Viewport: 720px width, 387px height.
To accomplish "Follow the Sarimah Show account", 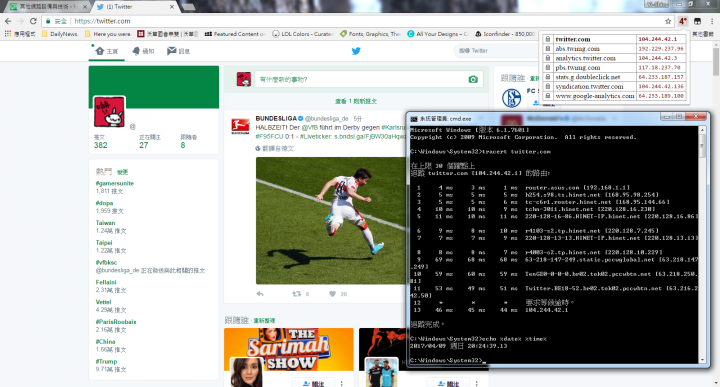I will point(314,383).
